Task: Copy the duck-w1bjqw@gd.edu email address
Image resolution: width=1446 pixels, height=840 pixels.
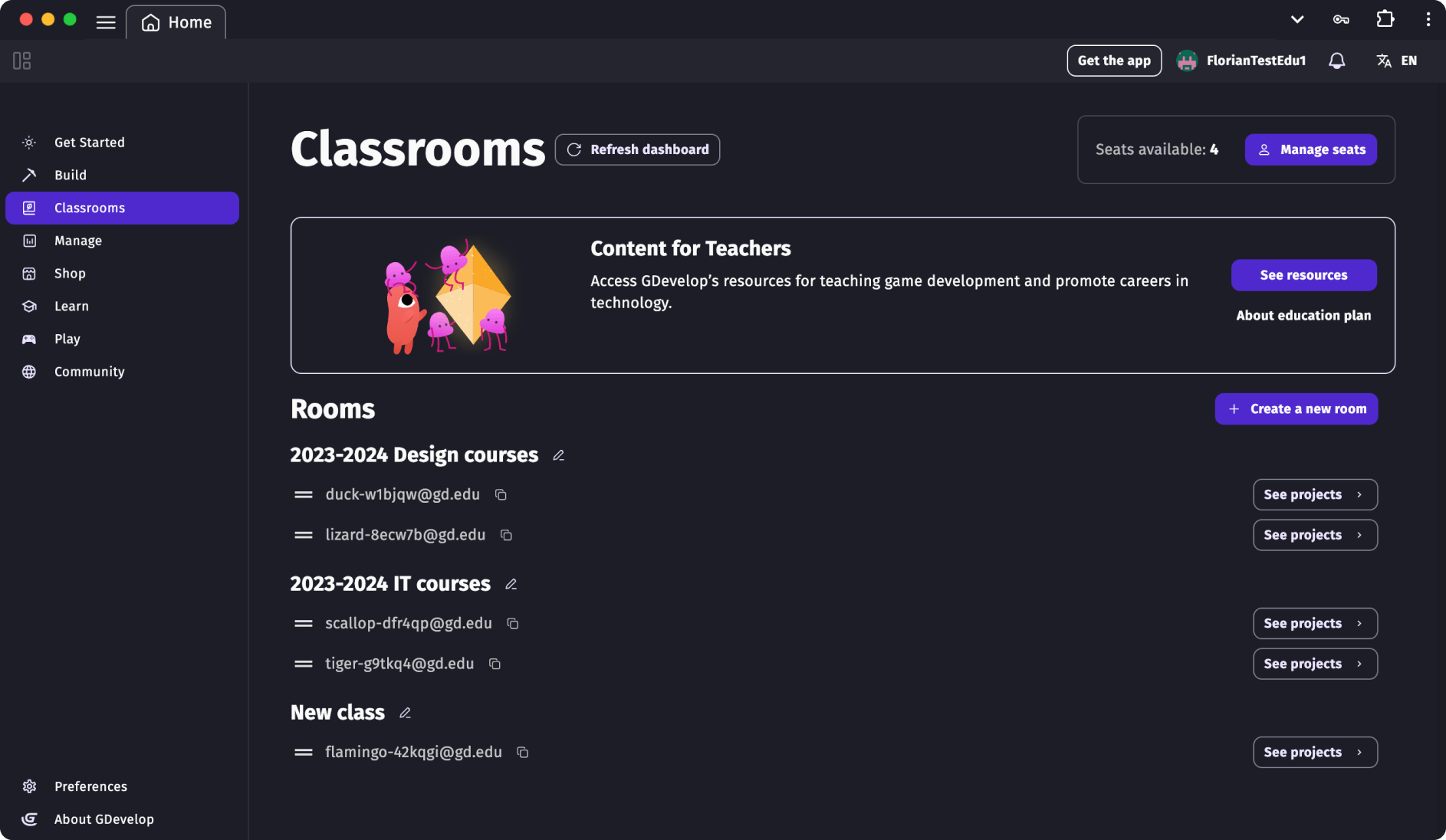Action: [x=502, y=494]
